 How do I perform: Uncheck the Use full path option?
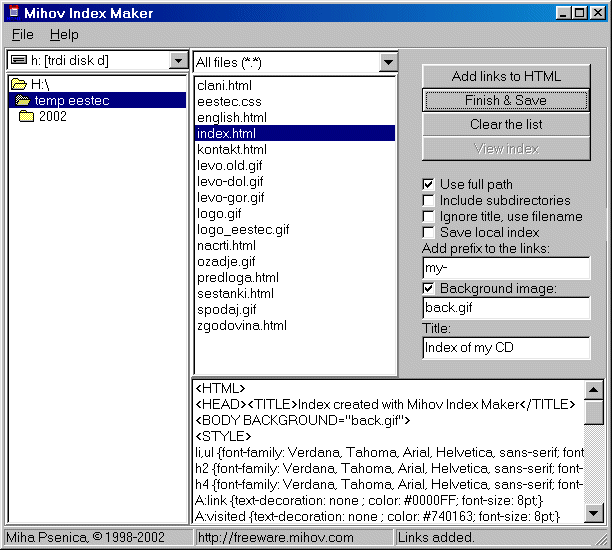click(x=429, y=184)
